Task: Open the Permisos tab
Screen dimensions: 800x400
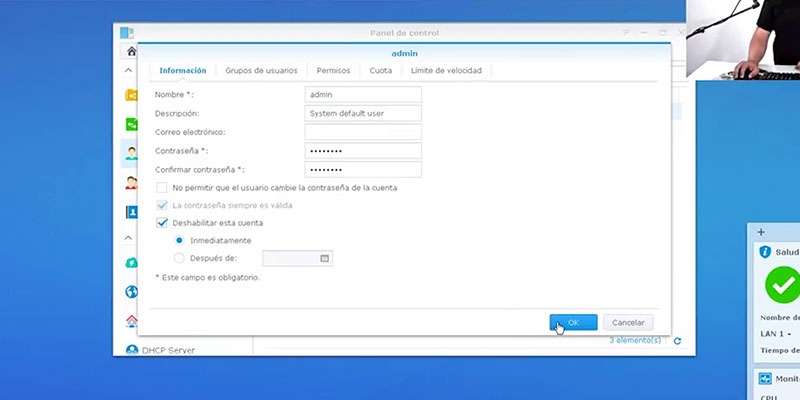Action: pyautogui.click(x=333, y=70)
